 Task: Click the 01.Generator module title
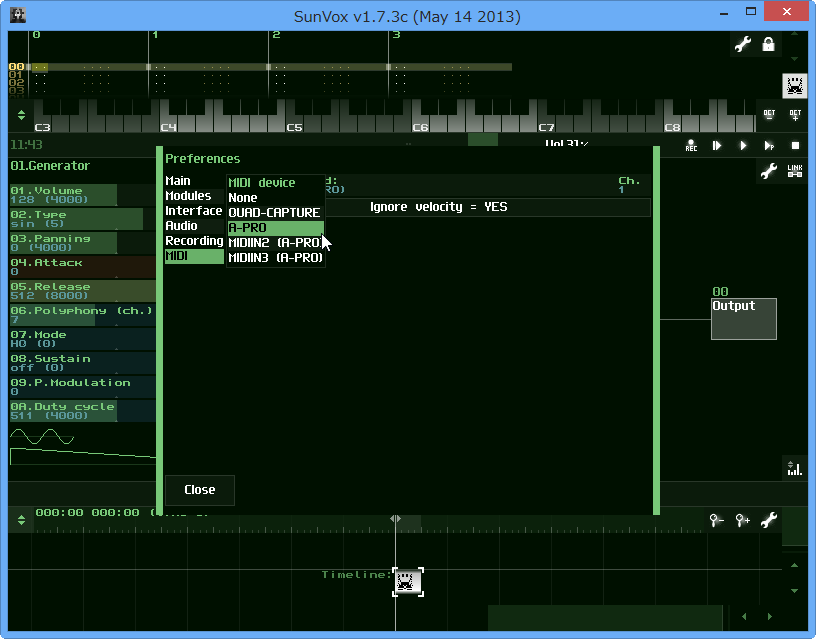(x=50, y=166)
